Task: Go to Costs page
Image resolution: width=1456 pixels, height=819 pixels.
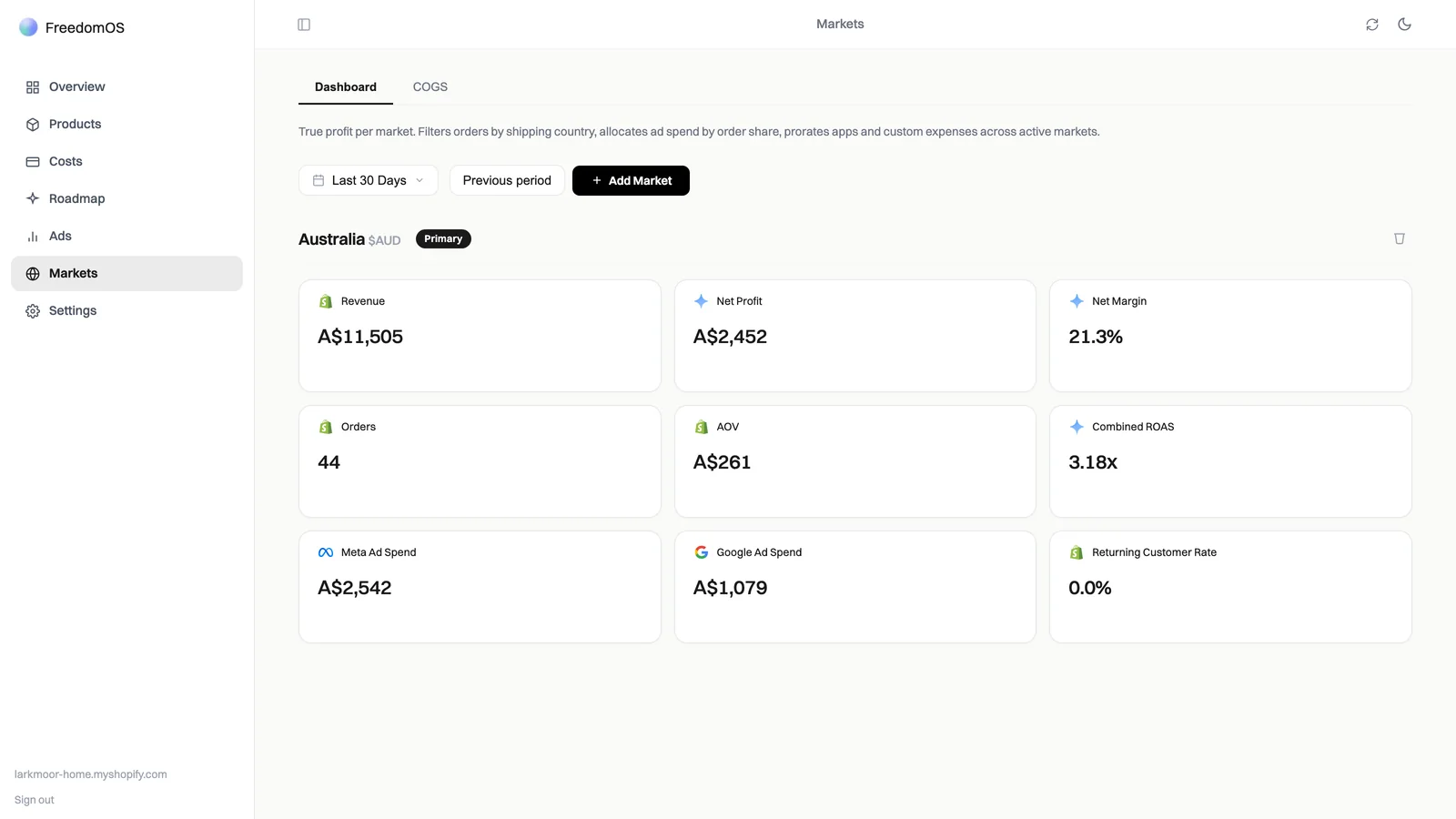Action: point(126,162)
